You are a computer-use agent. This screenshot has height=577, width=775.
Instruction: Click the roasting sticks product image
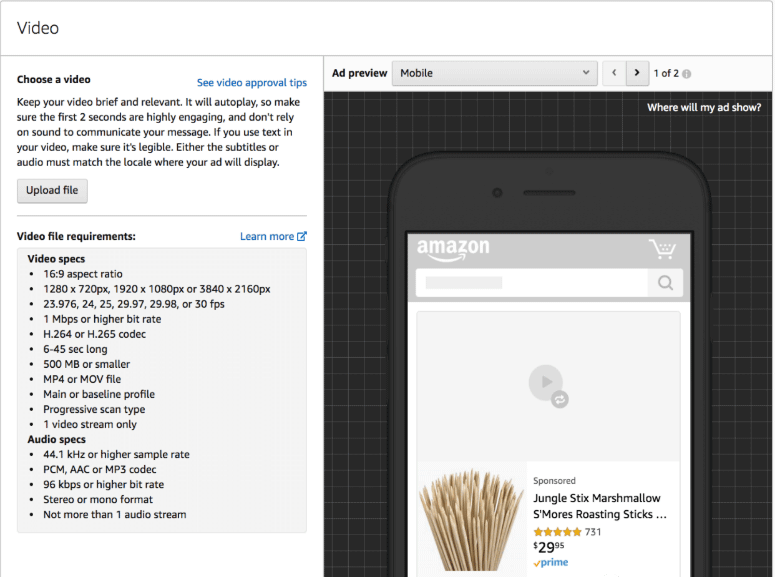471,518
